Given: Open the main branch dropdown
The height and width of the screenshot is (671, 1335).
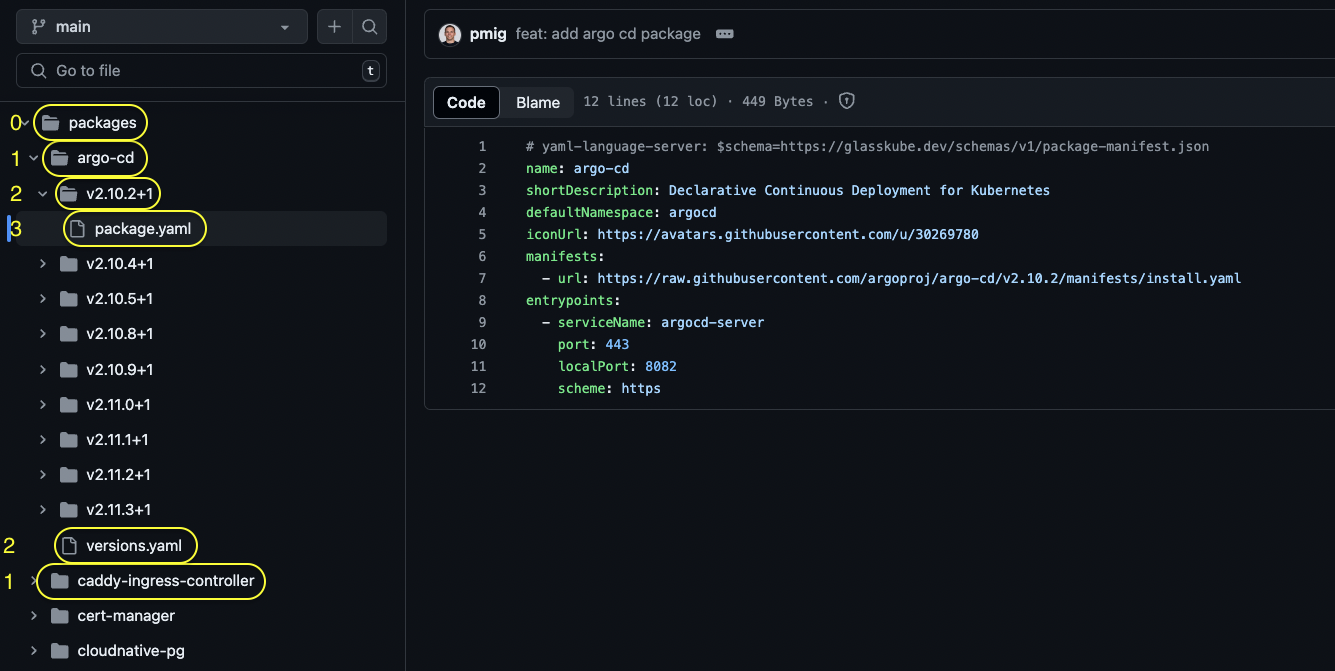Looking at the screenshot, I should click(x=160, y=26).
